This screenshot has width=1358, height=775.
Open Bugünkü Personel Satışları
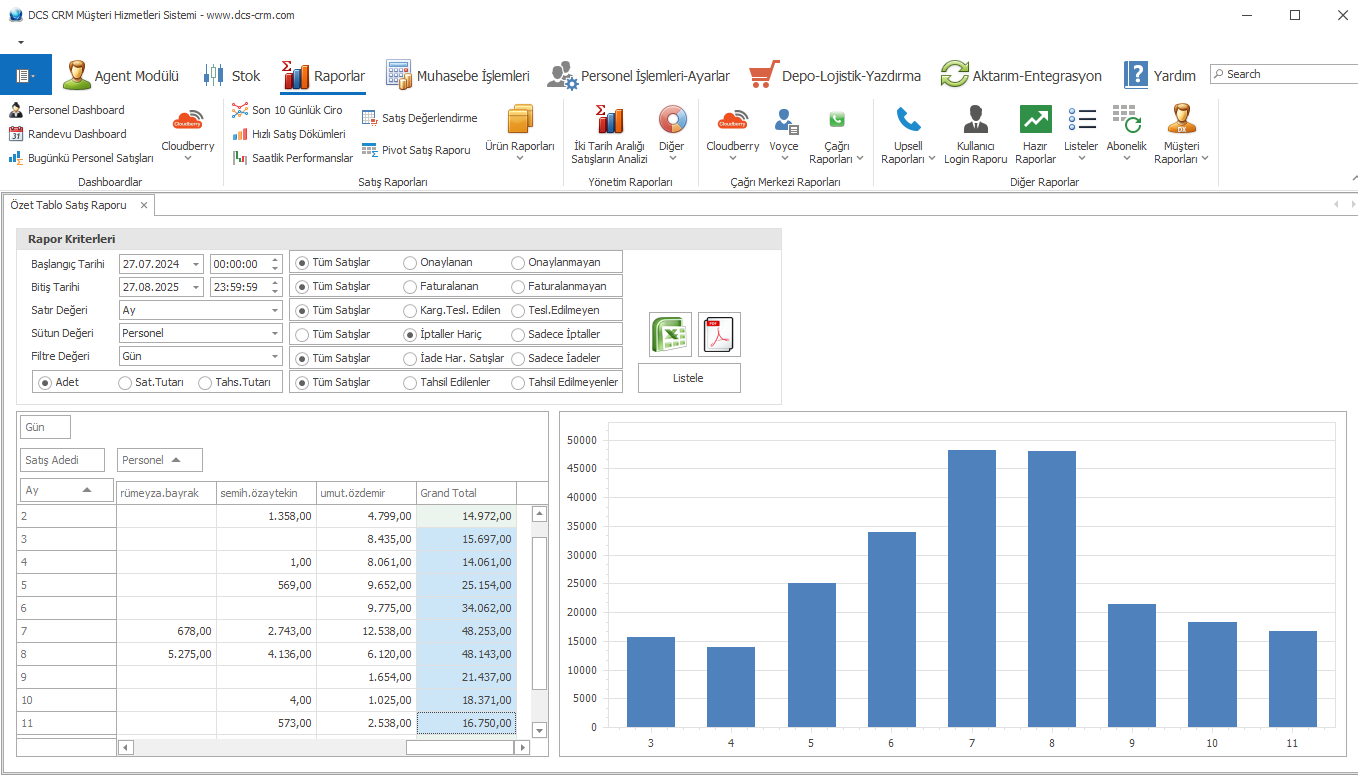[x=81, y=158]
